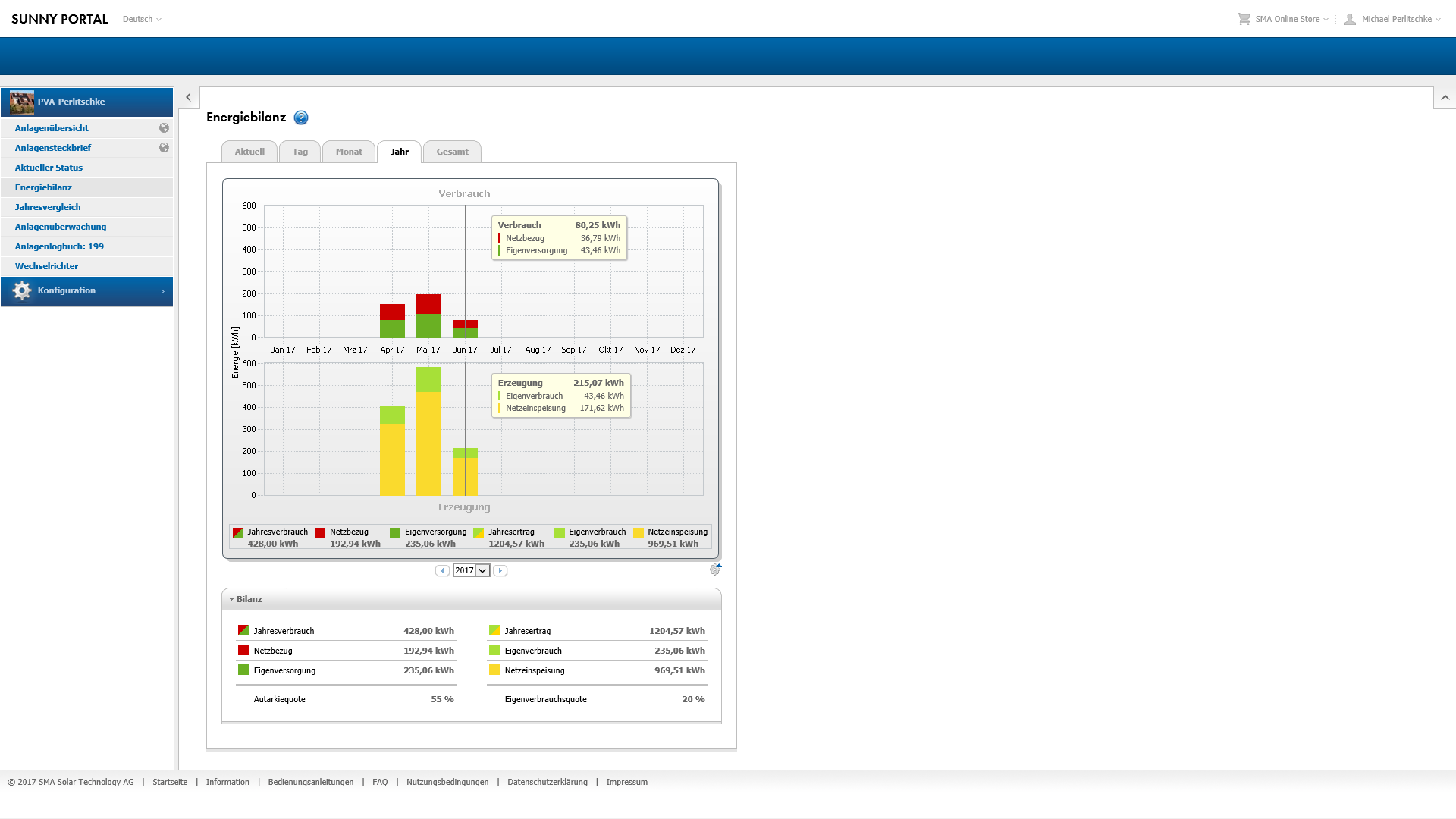Open the Deutsch language dropdown
The width and height of the screenshot is (1456, 819).
click(142, 19)
